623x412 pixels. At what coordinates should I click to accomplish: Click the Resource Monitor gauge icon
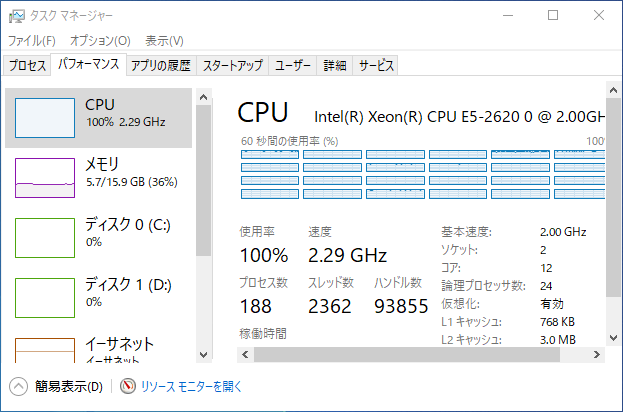click(128, 386)
